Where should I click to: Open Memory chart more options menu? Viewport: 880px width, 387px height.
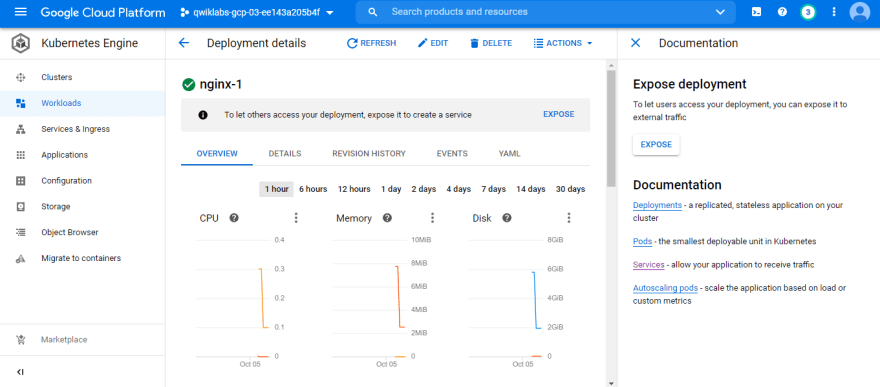click(432, 218)
